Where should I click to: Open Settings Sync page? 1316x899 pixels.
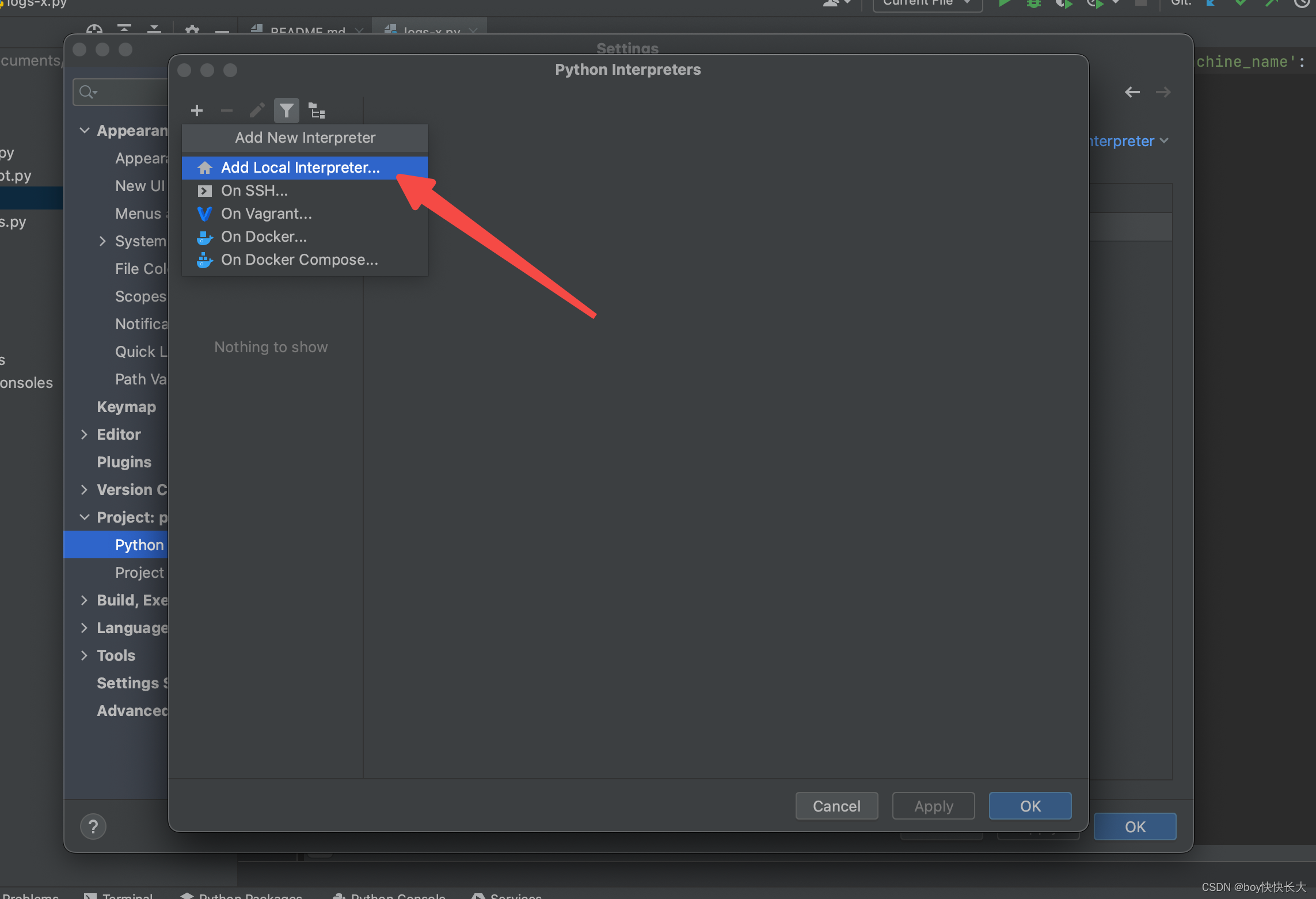click(132, 683)
